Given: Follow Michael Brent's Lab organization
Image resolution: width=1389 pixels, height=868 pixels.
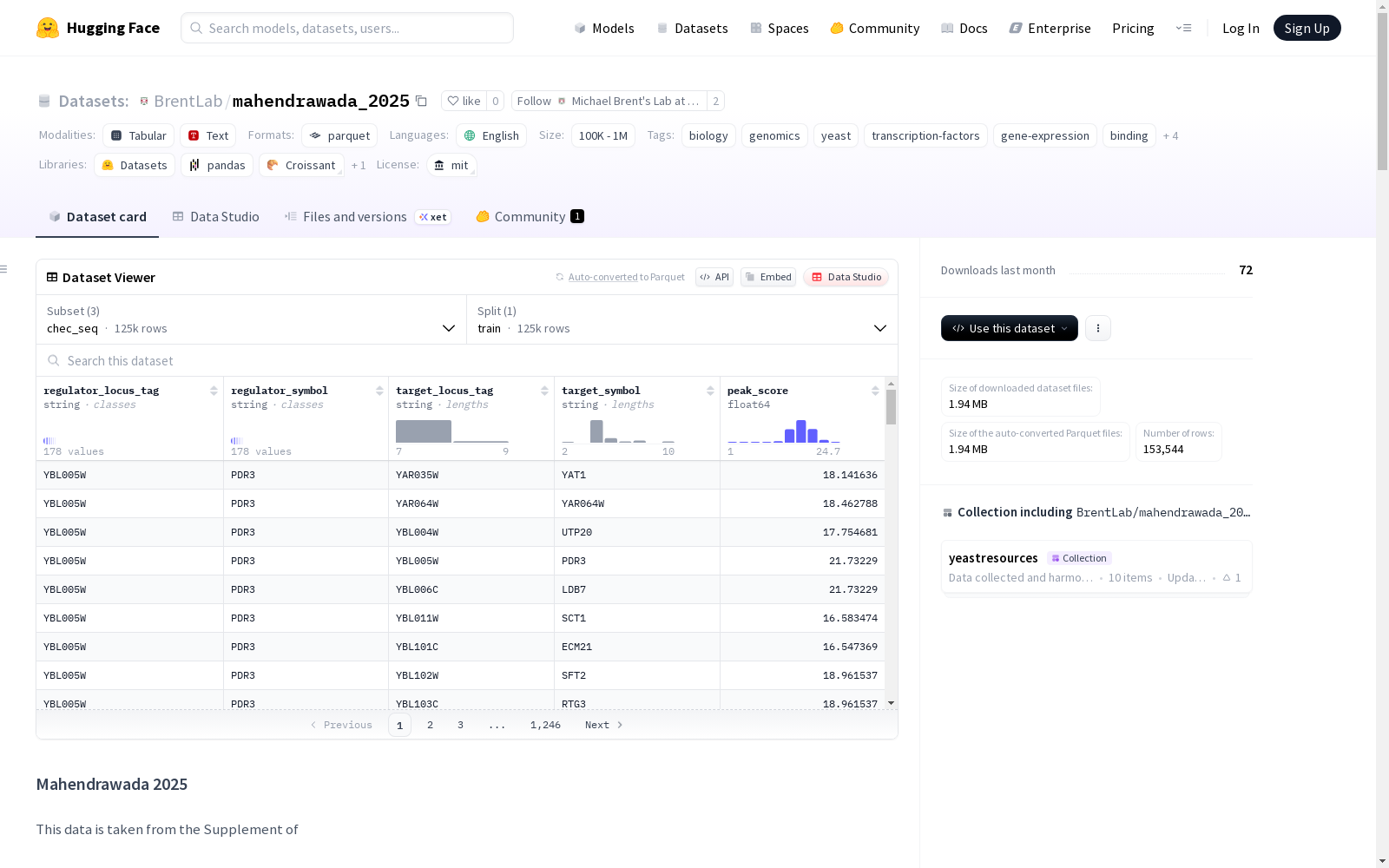Looking at the screenshot, I should (x=609, y=101).
